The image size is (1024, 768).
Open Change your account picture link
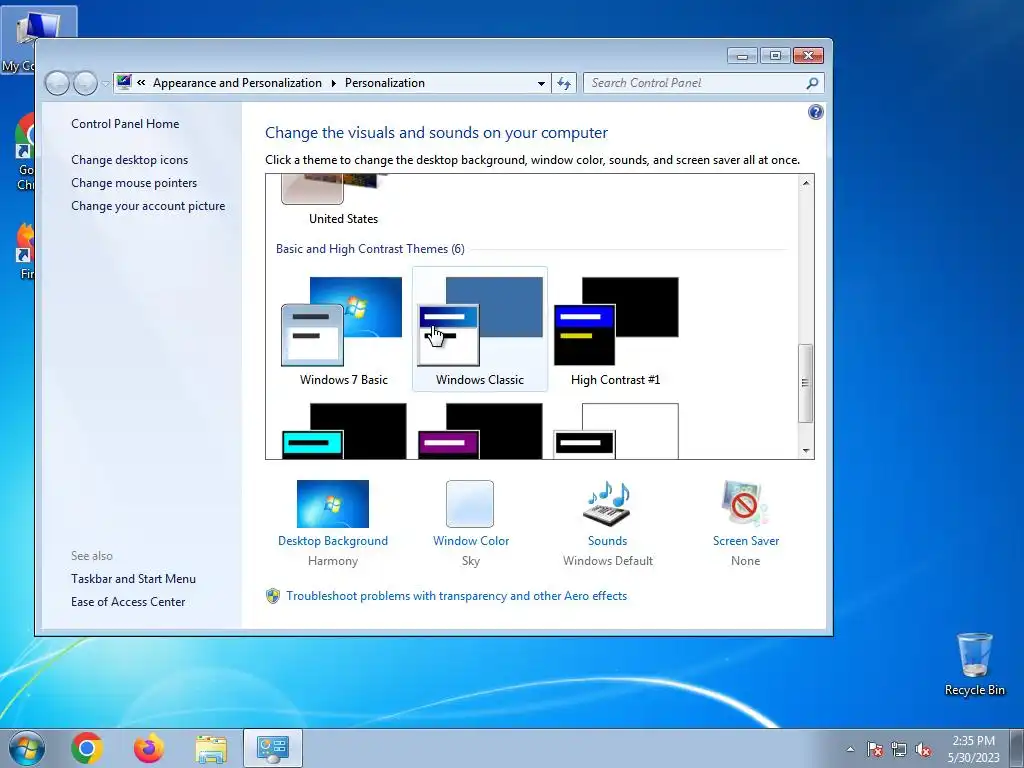(148, 206)
